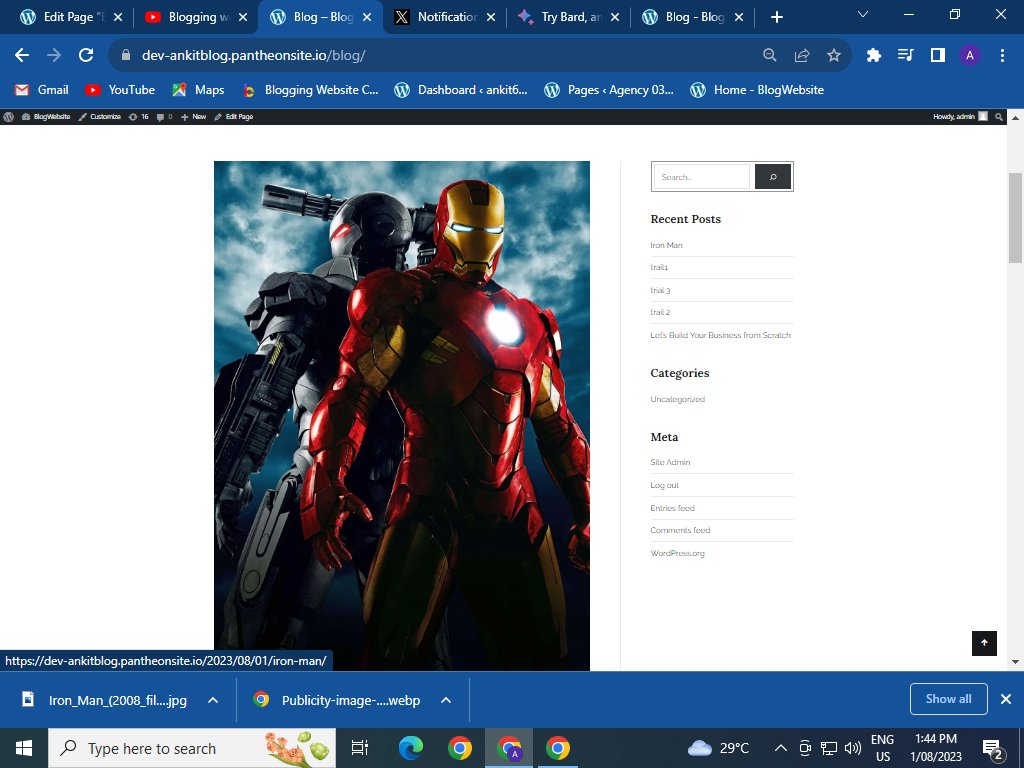Image resolution: width=1024 pixels, height=768 pixels.
Task: Click the Show all downloads button
Action: 948,699
